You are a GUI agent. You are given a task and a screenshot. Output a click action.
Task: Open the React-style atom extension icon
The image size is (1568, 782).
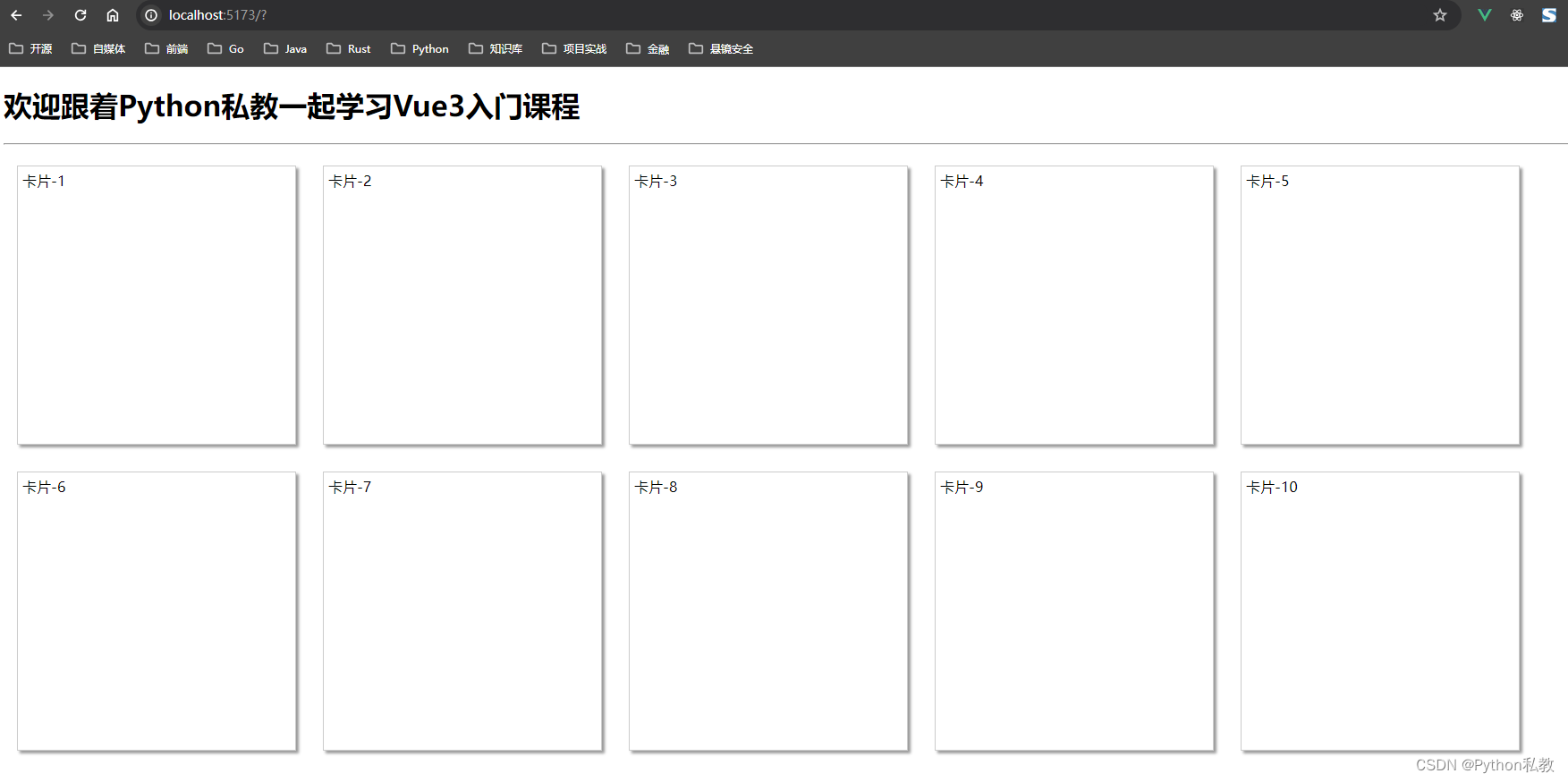(1517, 15)
